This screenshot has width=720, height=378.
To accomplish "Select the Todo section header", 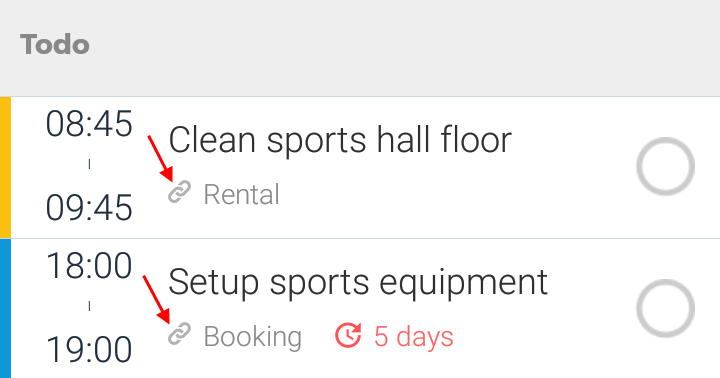I will click(55, 45).
